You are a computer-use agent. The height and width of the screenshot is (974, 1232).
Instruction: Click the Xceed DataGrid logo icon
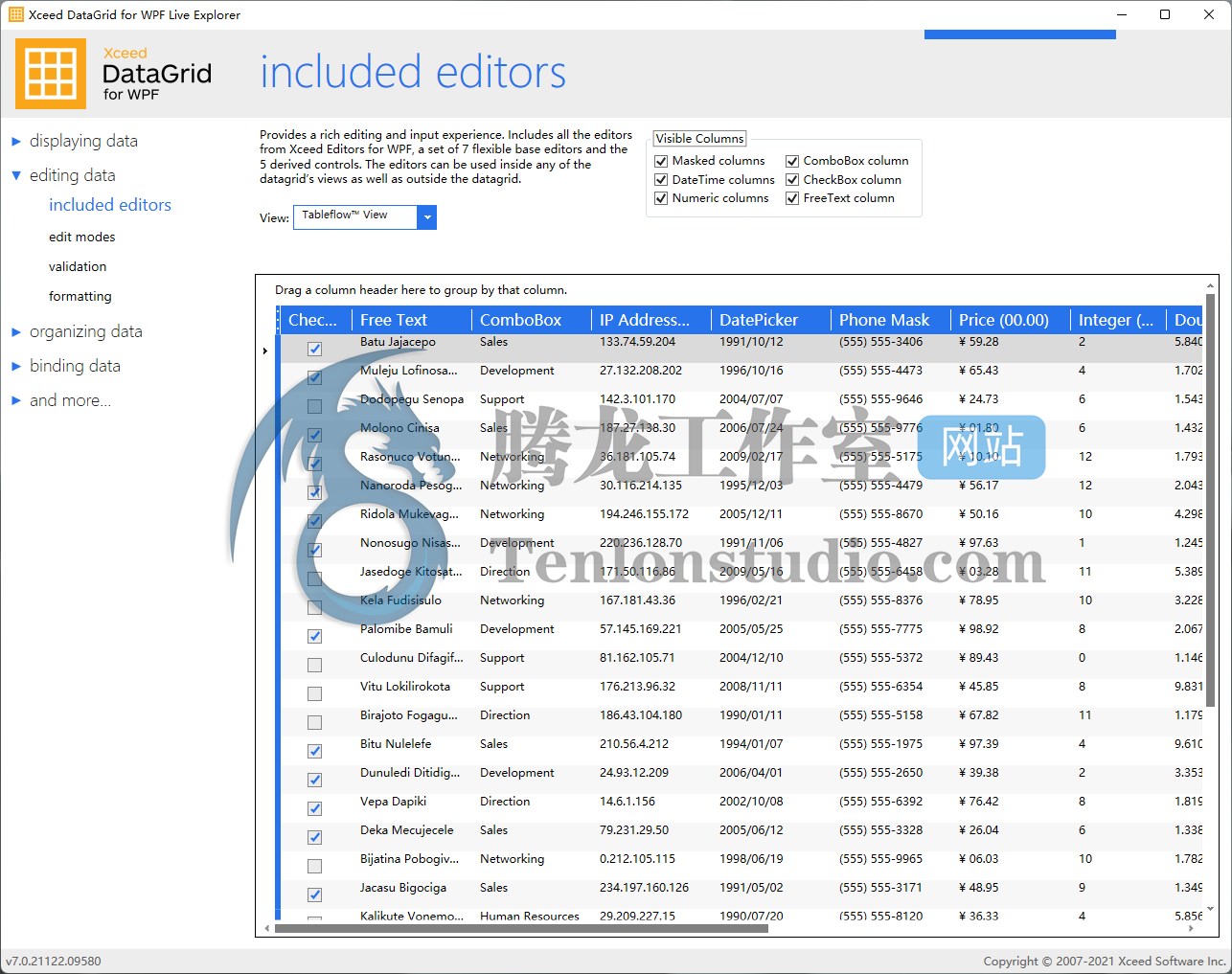coord(51,74)
